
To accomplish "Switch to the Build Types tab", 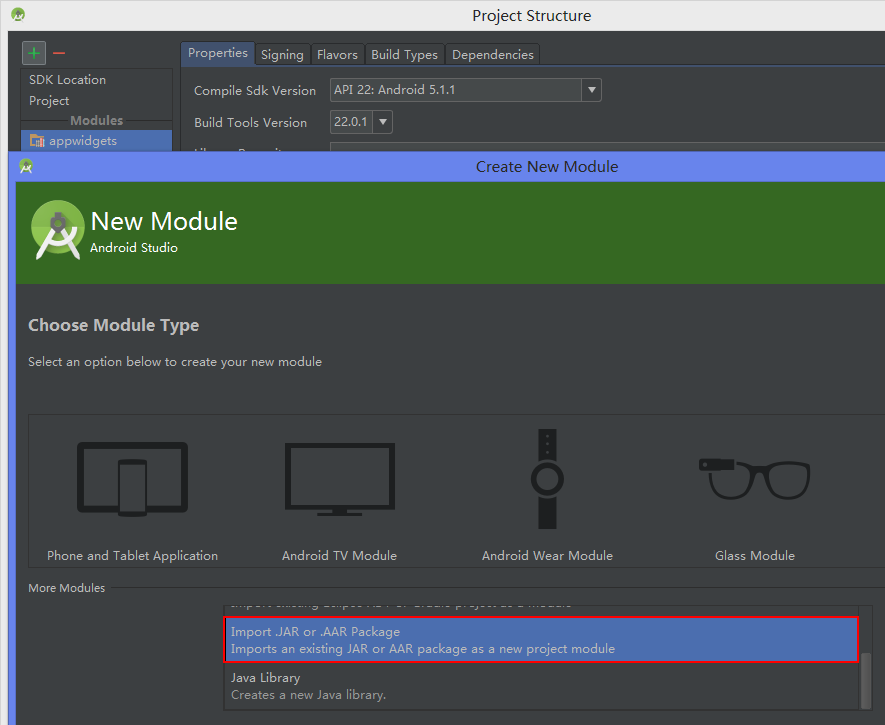I will pyautogui.click(x=404, y=54).
